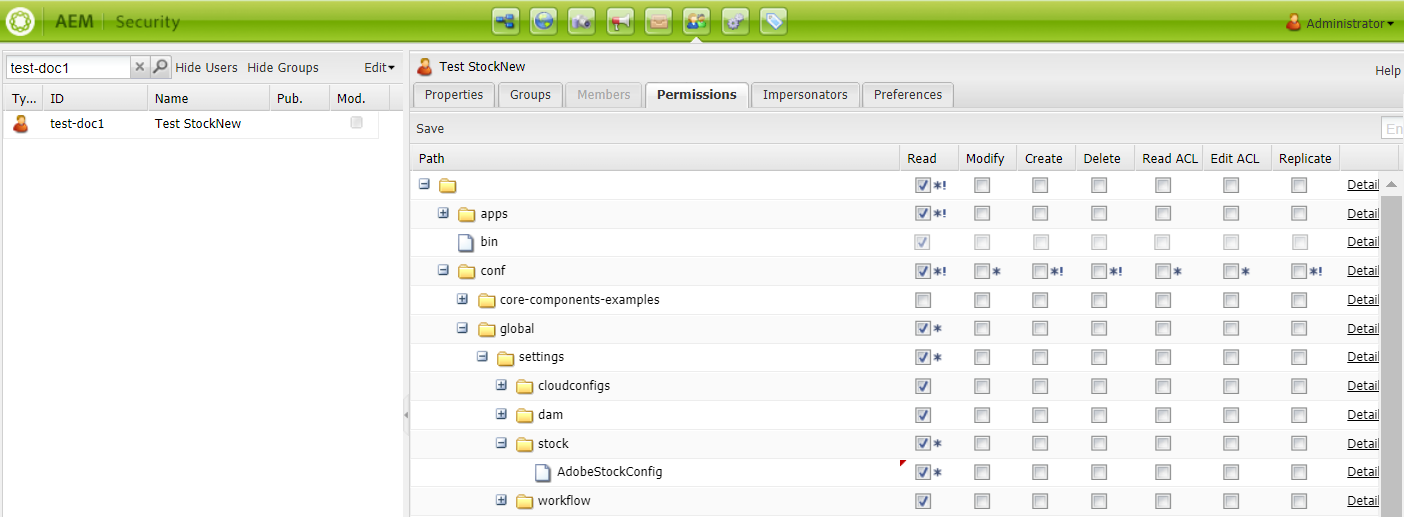Click the globe icon in top toolbar
The height and width of the screenshot is (517, 1404).
pyautogui.click(x=544, y=21)
